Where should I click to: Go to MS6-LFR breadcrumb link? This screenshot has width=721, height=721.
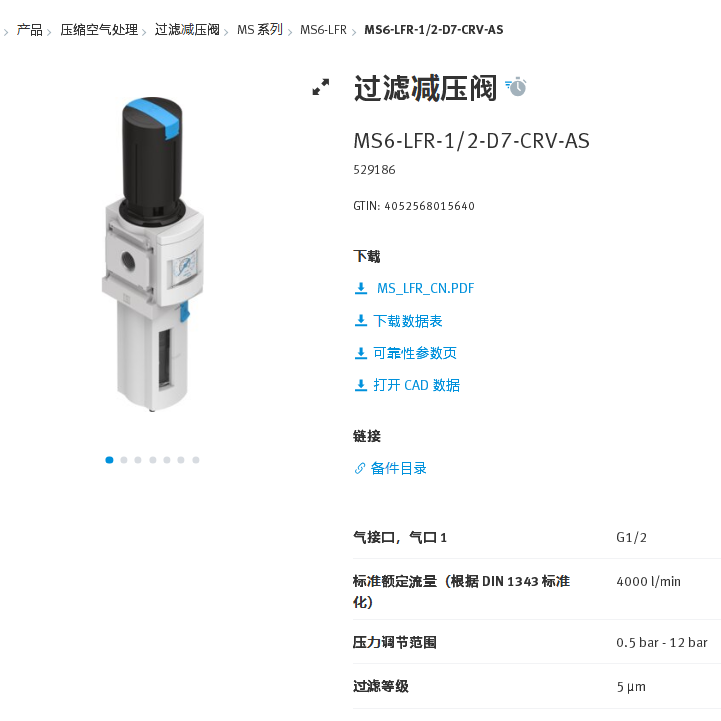click(x=323, y=30)
